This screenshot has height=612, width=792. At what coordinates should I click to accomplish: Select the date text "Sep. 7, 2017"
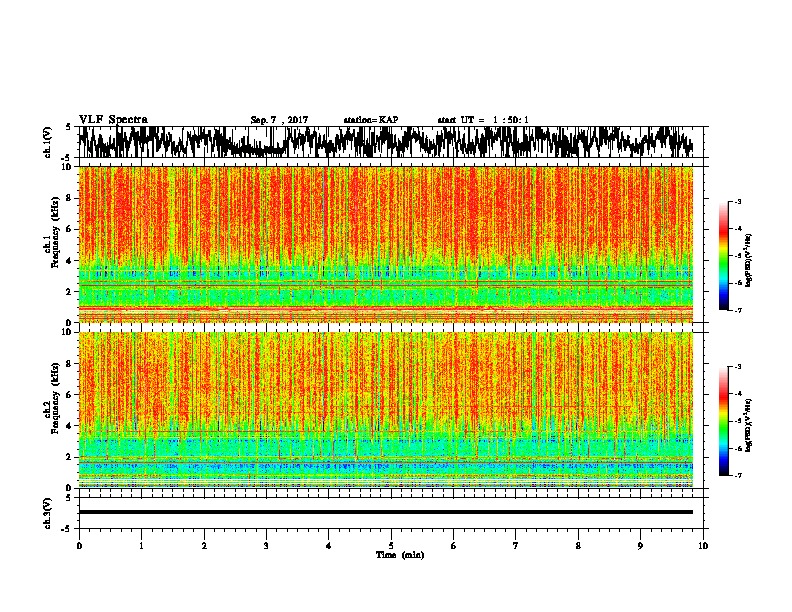(279, 120)
